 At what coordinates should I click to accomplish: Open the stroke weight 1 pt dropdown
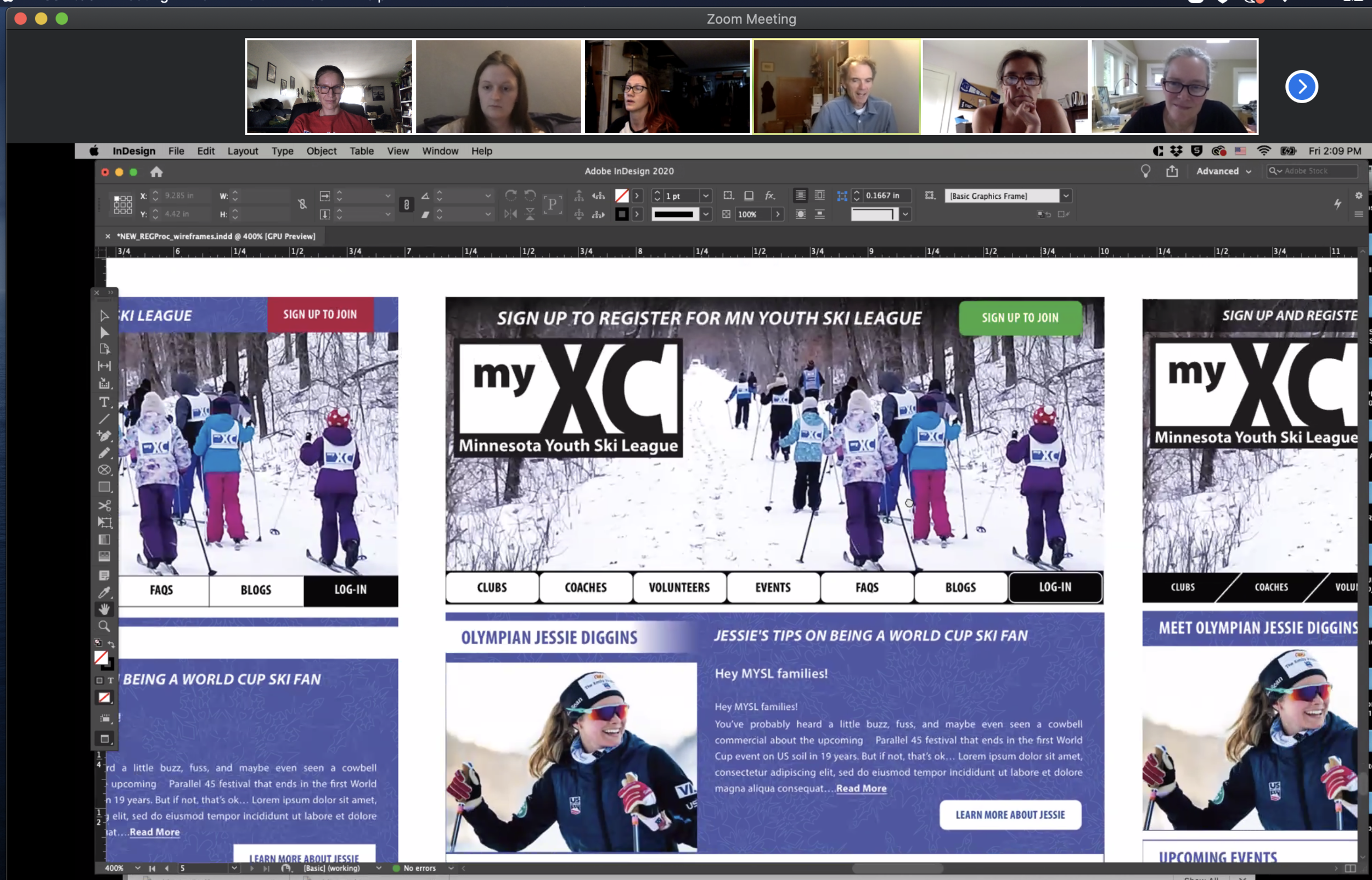click(x=706, y=196)
